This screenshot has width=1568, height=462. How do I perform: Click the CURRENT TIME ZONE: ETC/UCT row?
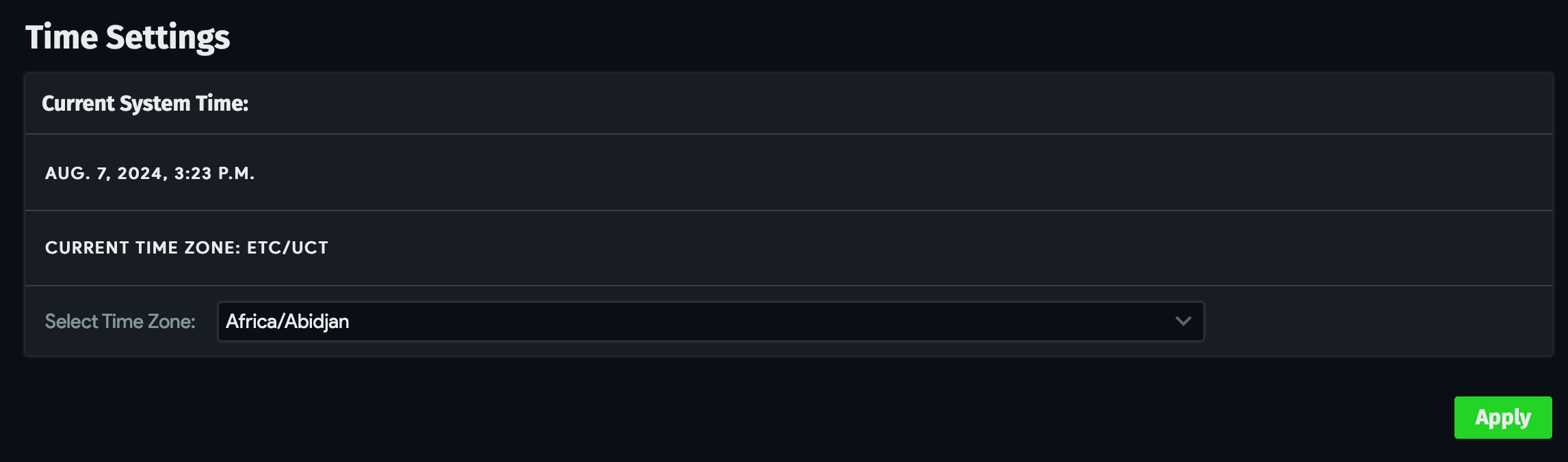[x=186, y=248]
